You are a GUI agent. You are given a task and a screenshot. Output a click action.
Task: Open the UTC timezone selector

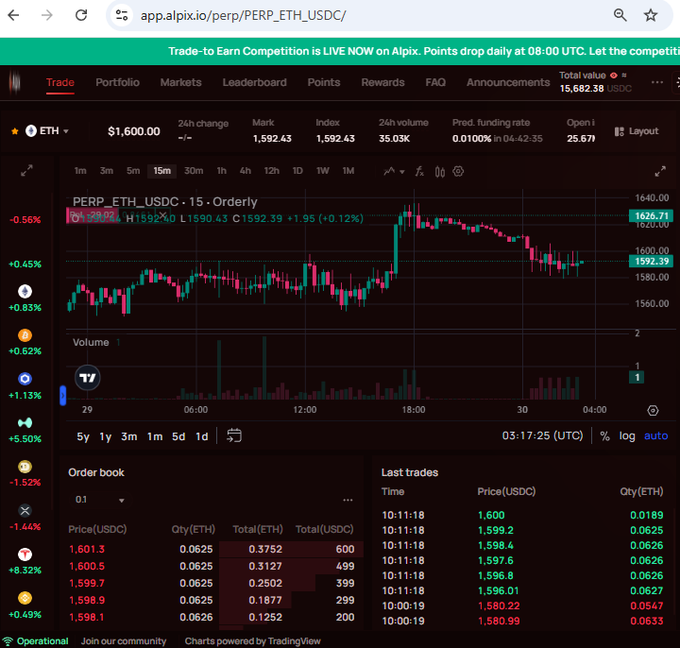tap(543, 435)
